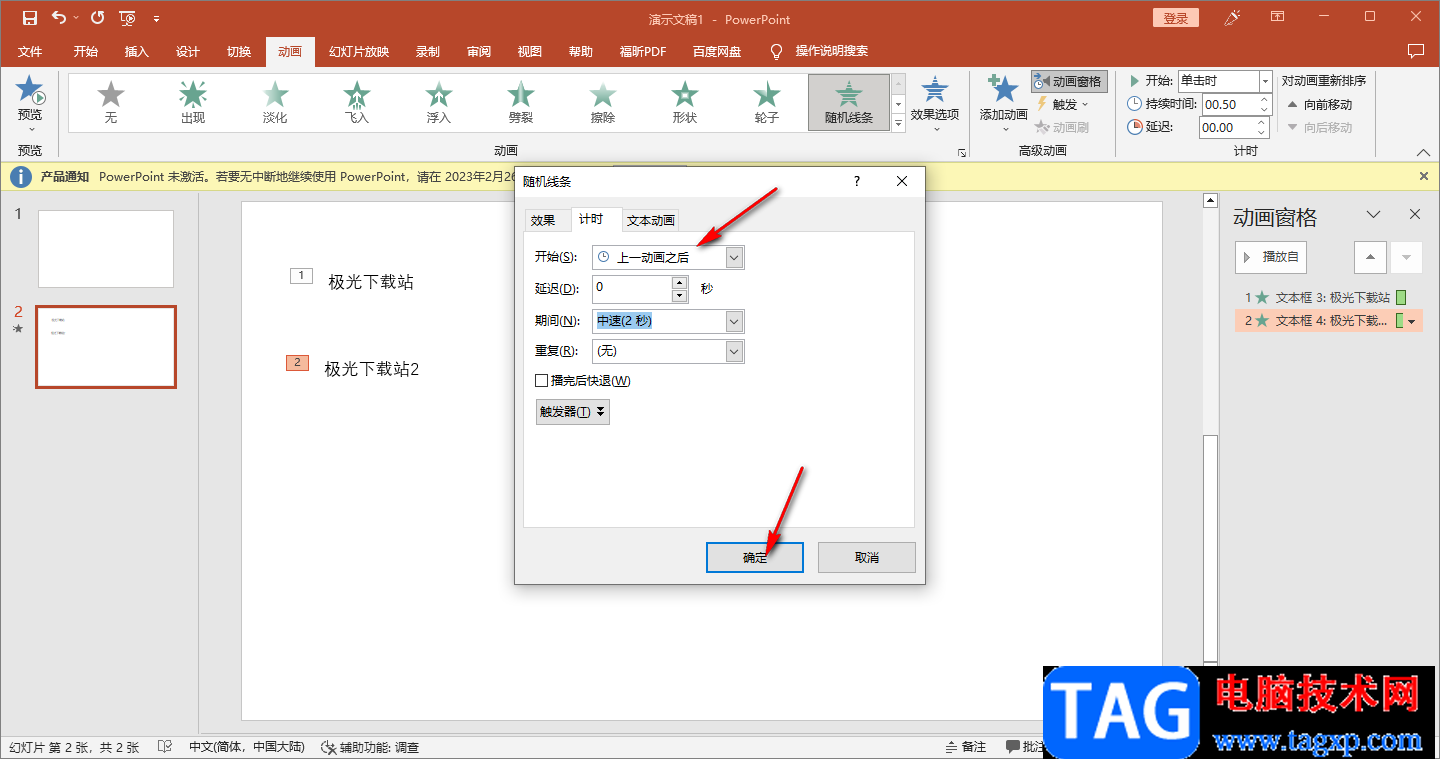This screenshot has height=759, width=1440.
Task: Open the animation group dialog launcher
Action: pyautogui.click(x=962, y=153)
